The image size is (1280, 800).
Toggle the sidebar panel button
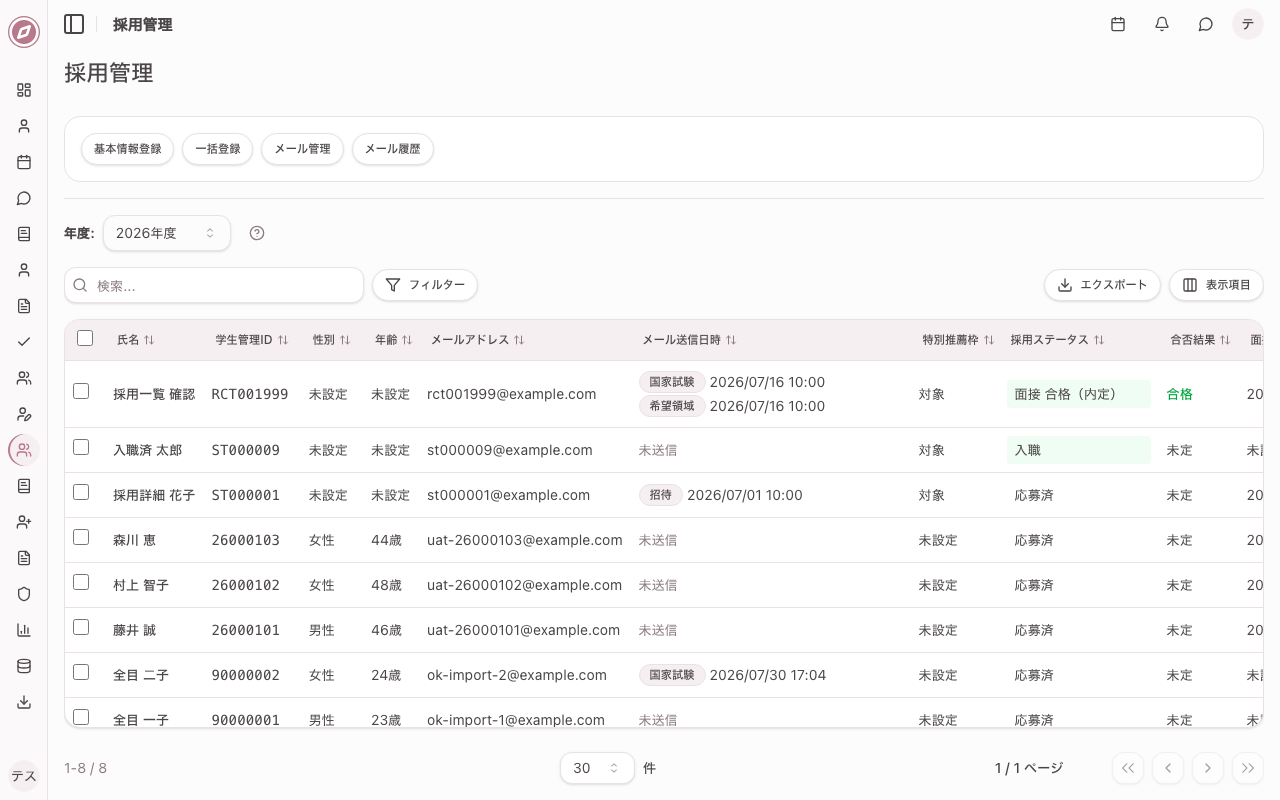pos(74,24)
